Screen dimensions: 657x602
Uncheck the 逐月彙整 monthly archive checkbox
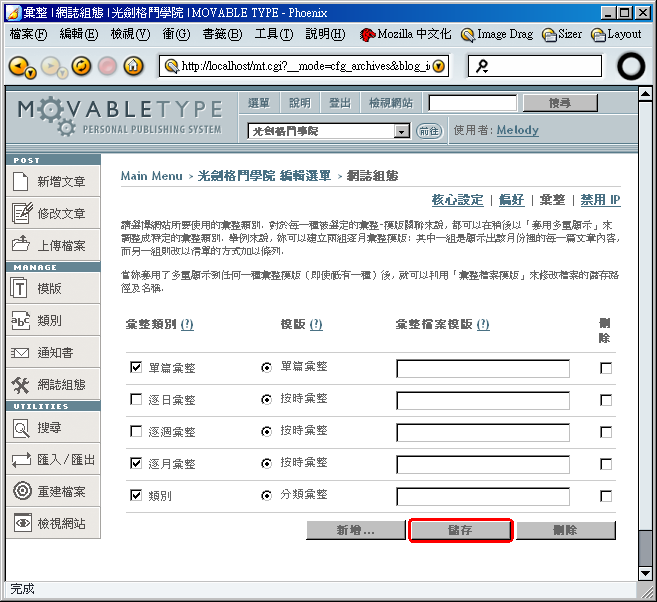point(136,463)
